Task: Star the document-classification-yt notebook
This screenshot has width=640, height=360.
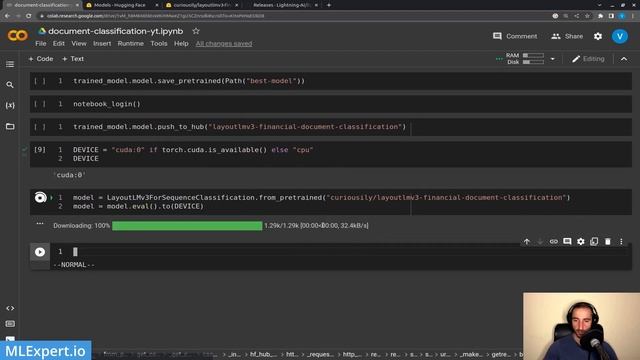Action: [196, 31]
